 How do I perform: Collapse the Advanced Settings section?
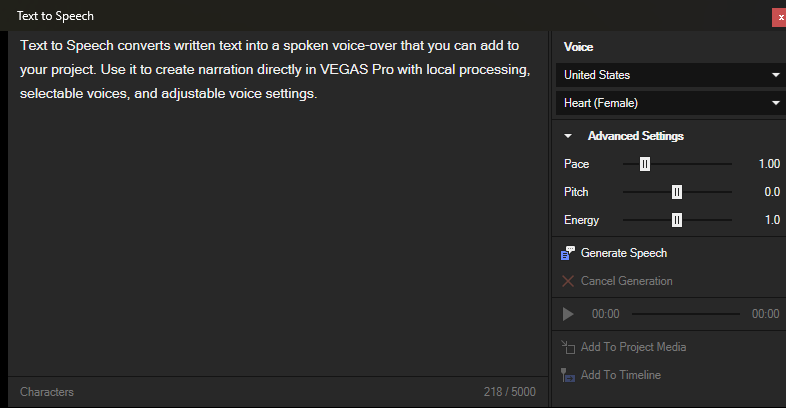(568, 136)
